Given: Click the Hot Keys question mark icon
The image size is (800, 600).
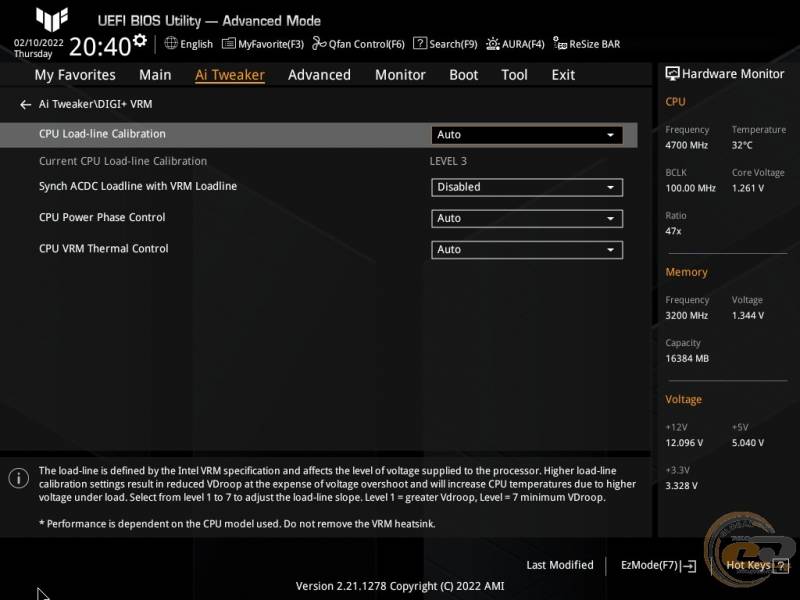Looking at the screenshot, I should click(x=781, y=565).
